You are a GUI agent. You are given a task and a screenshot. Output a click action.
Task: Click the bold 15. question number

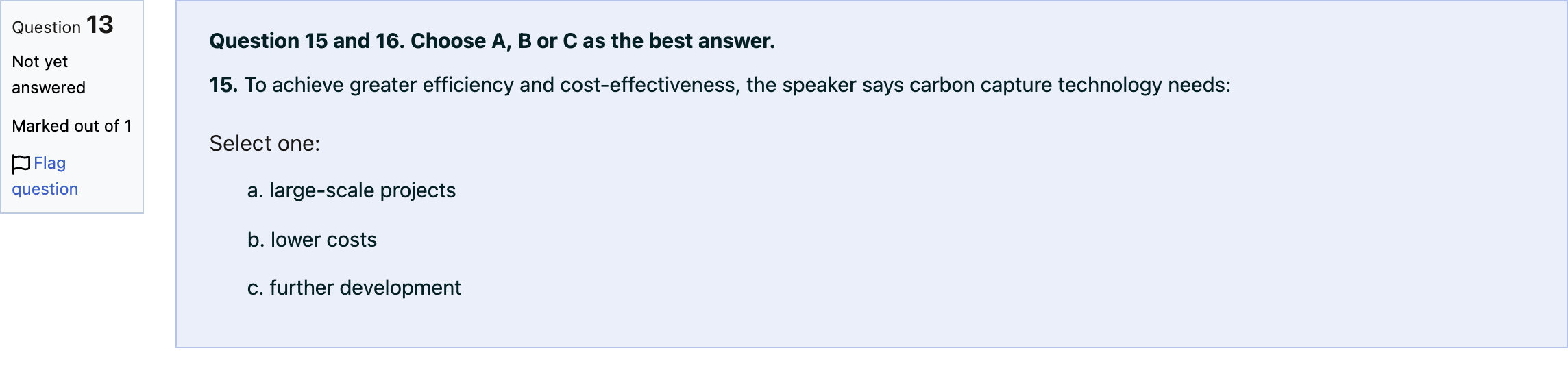(x=223, y=85)
